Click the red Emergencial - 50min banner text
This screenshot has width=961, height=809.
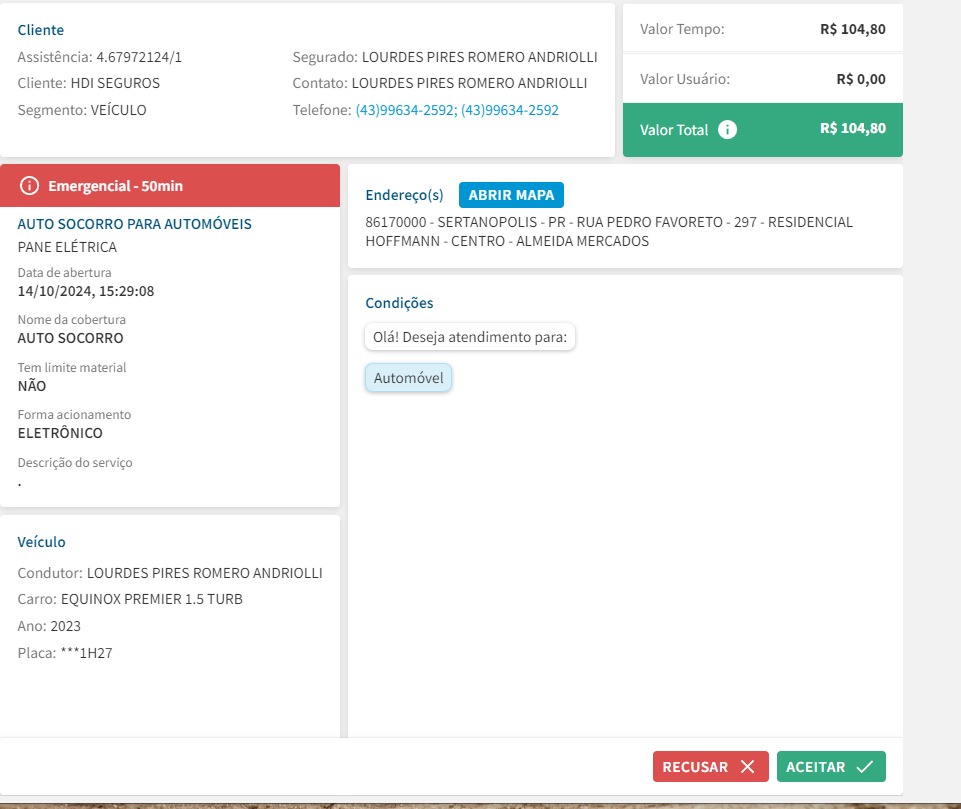(115, 186)
